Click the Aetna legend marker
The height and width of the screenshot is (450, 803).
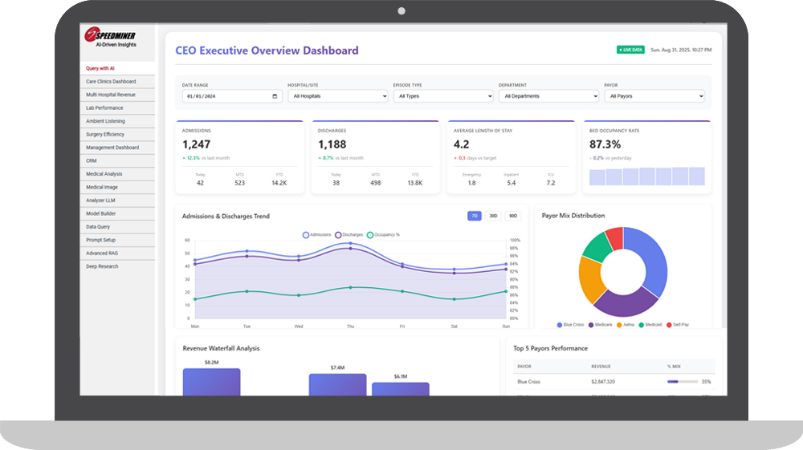tap(620, 325)
